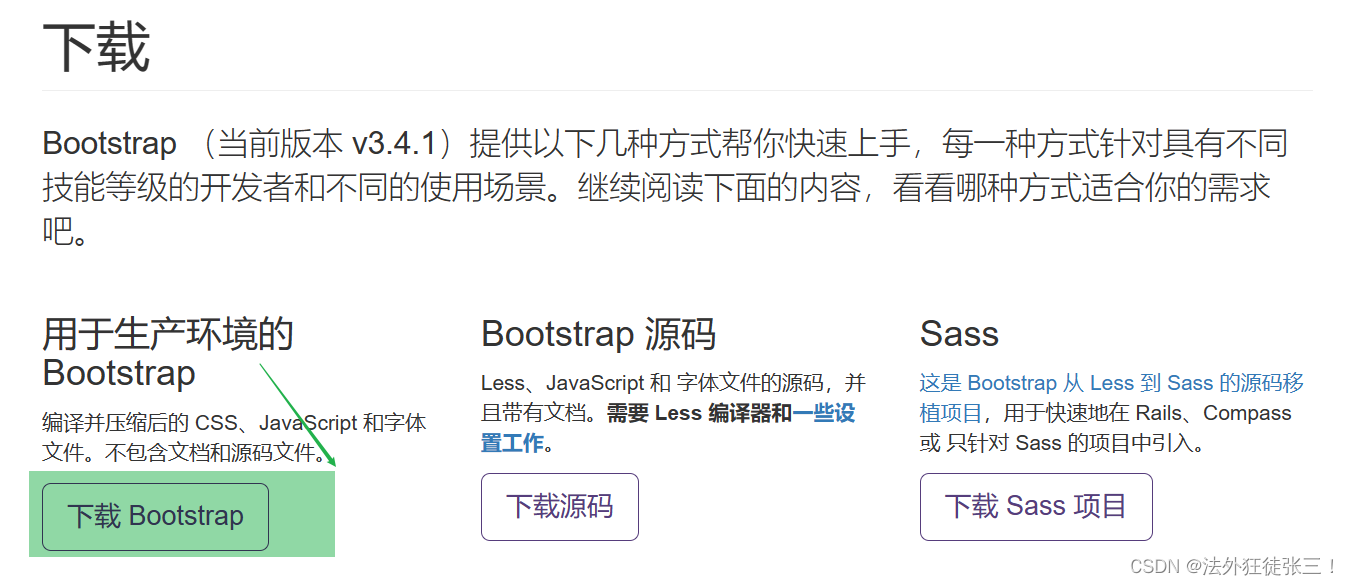The height and width of the screenshot is (585, 1349).
Task: Click the Less、JavaScript 和 字体文件的源码 description
Action: pos(673,413)
